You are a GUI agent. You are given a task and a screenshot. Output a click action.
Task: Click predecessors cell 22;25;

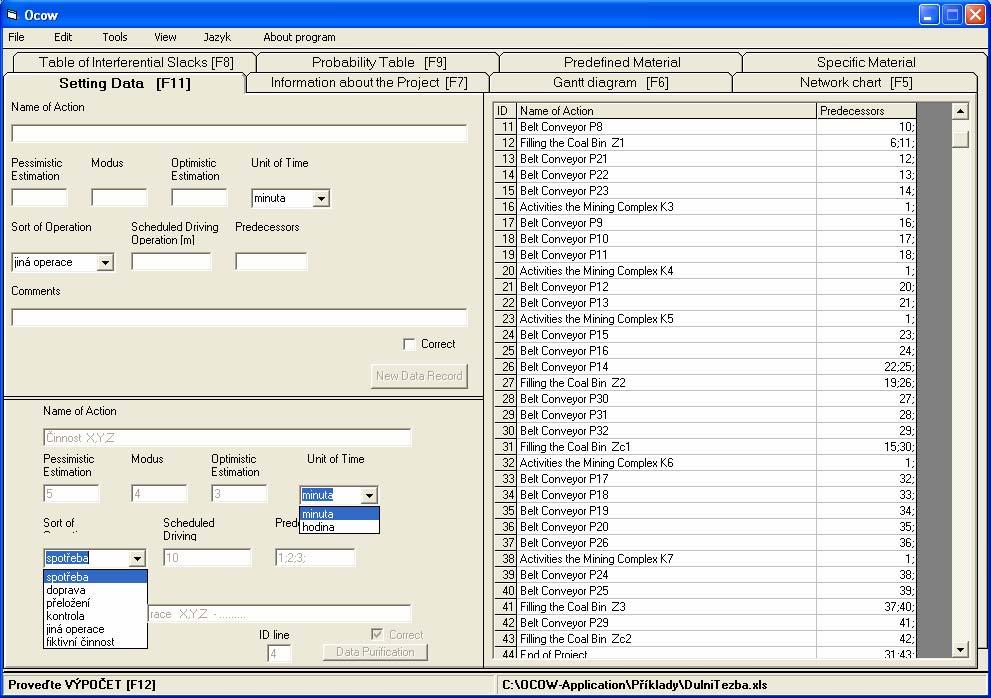click(866, 367)
